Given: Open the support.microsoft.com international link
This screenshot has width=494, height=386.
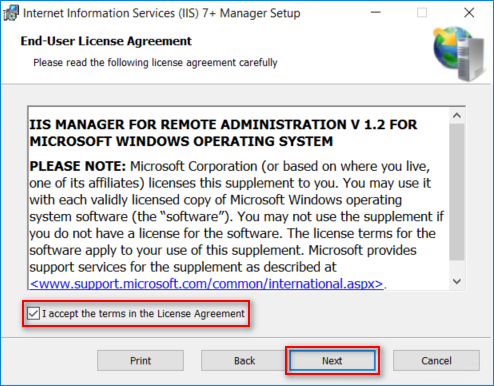Looking at the screenshot, I should [x=206, y=284].
